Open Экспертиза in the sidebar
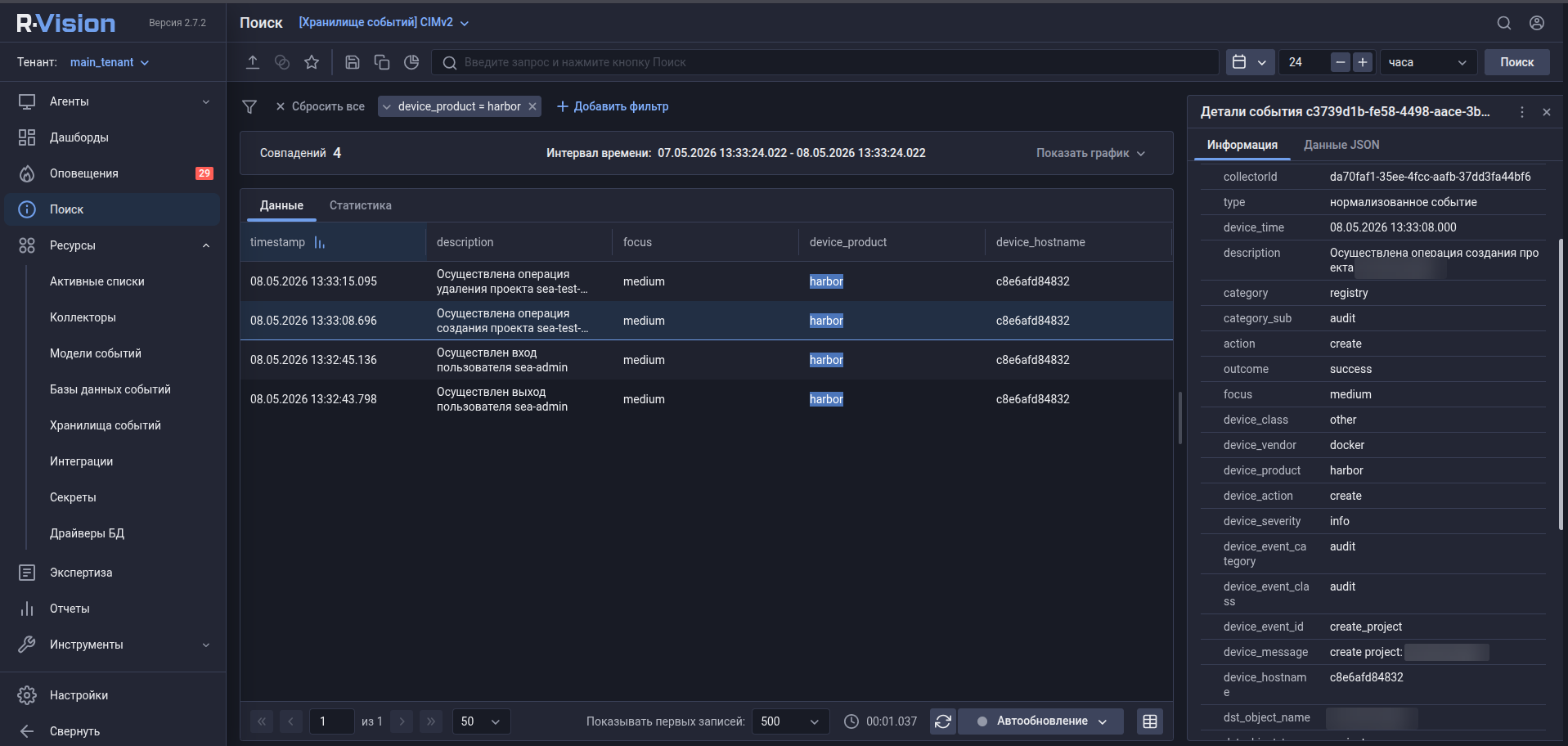This screenshot has height=746, width=1568. pos(113,573)
